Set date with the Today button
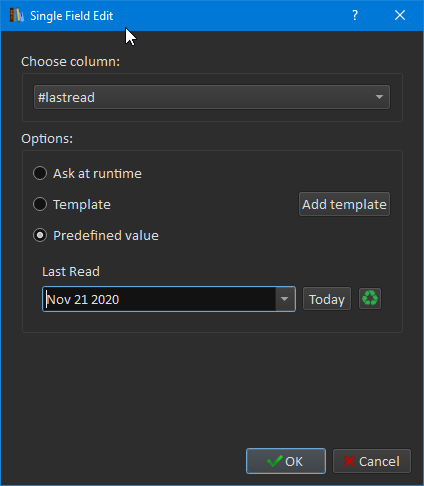 [x=327, y=299]
